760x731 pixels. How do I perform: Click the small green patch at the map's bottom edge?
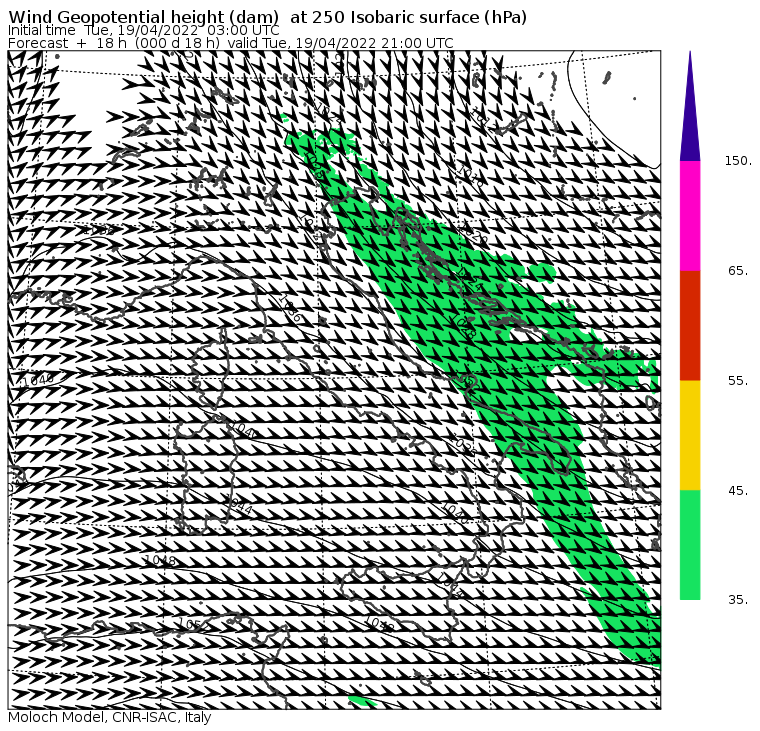click(362, 701)
